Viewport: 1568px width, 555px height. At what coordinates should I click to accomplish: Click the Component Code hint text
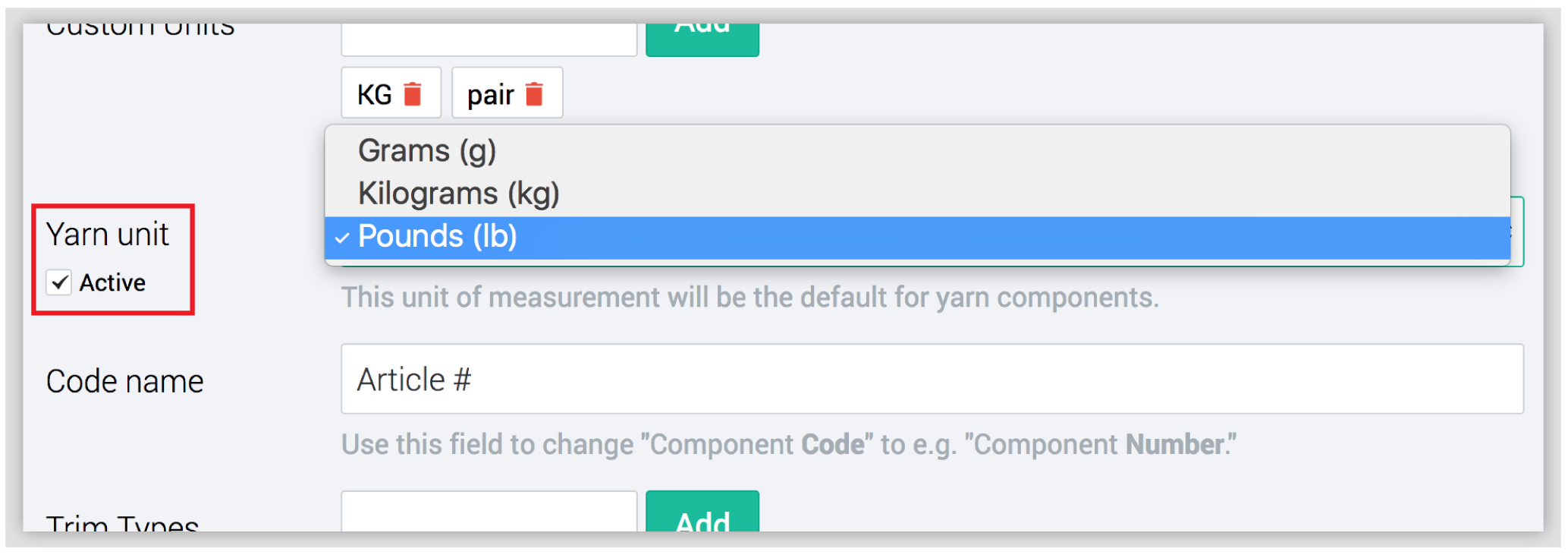click(x=788, y=445)
